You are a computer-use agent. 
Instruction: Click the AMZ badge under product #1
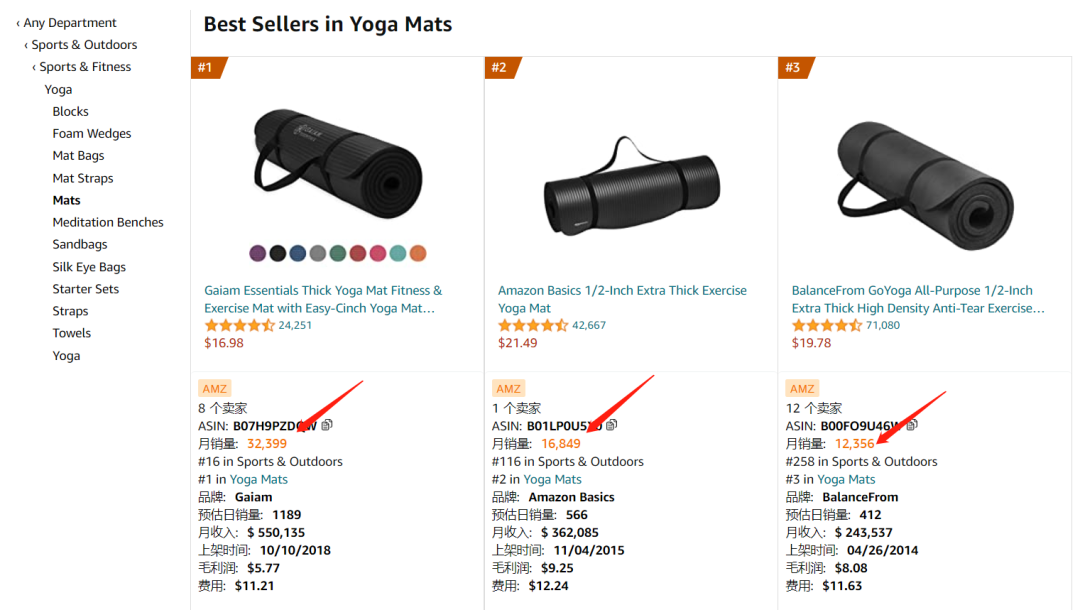214,388
